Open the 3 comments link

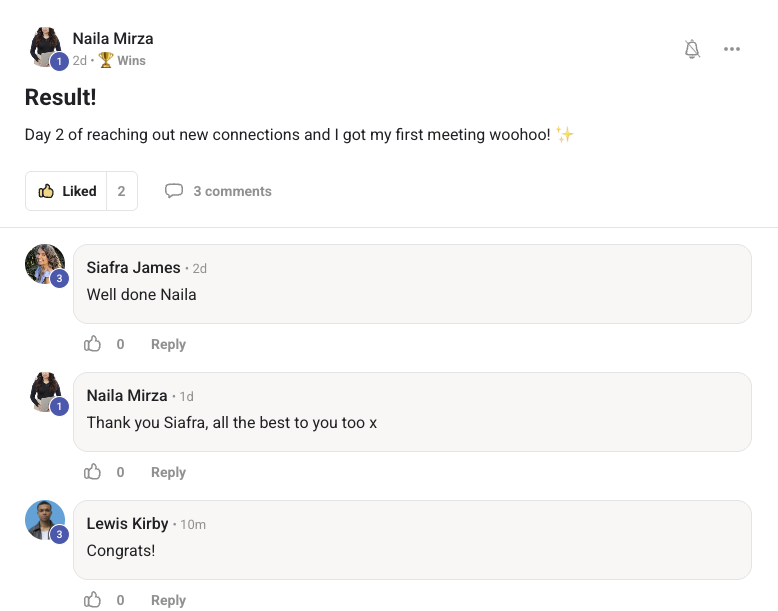point(232,191)
